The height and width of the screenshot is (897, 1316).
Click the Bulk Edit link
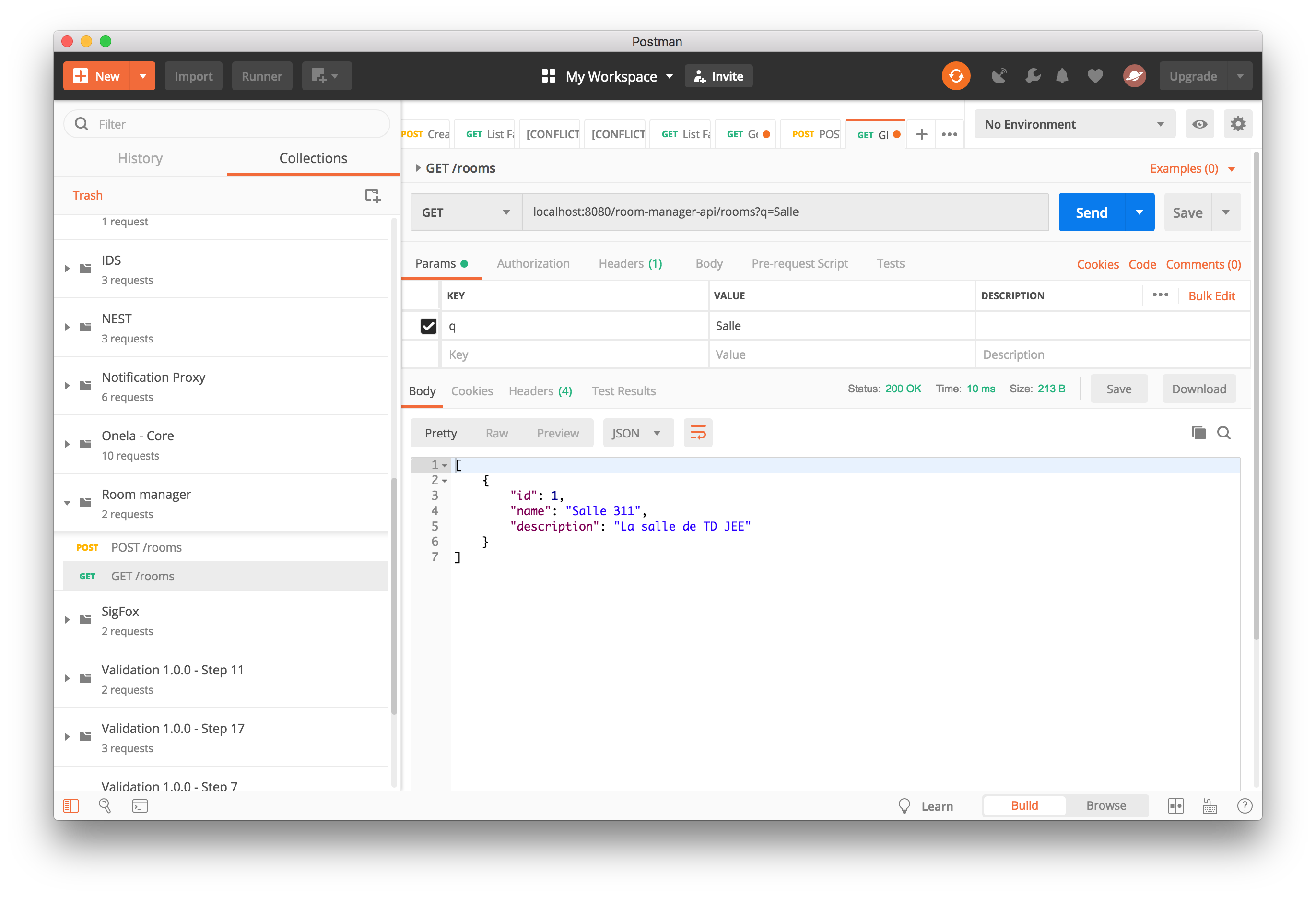(x=1211, y=296)
